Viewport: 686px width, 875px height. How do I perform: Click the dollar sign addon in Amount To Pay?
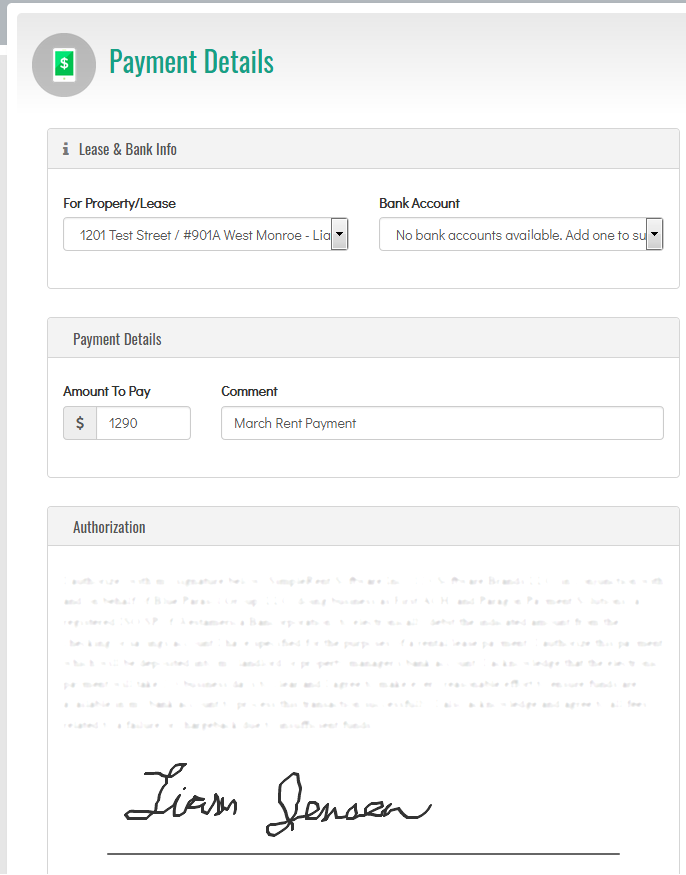coord(80,423)
